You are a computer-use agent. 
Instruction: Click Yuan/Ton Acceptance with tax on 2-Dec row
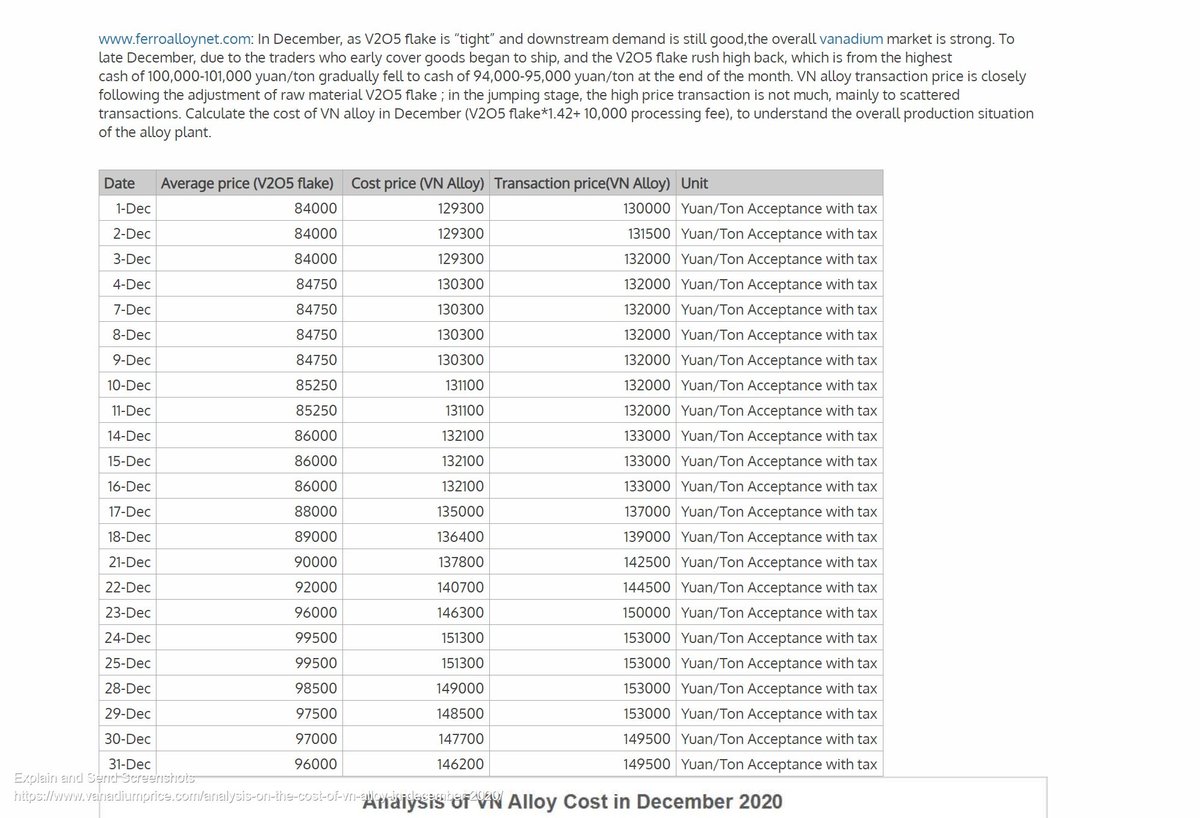point(779,233)
